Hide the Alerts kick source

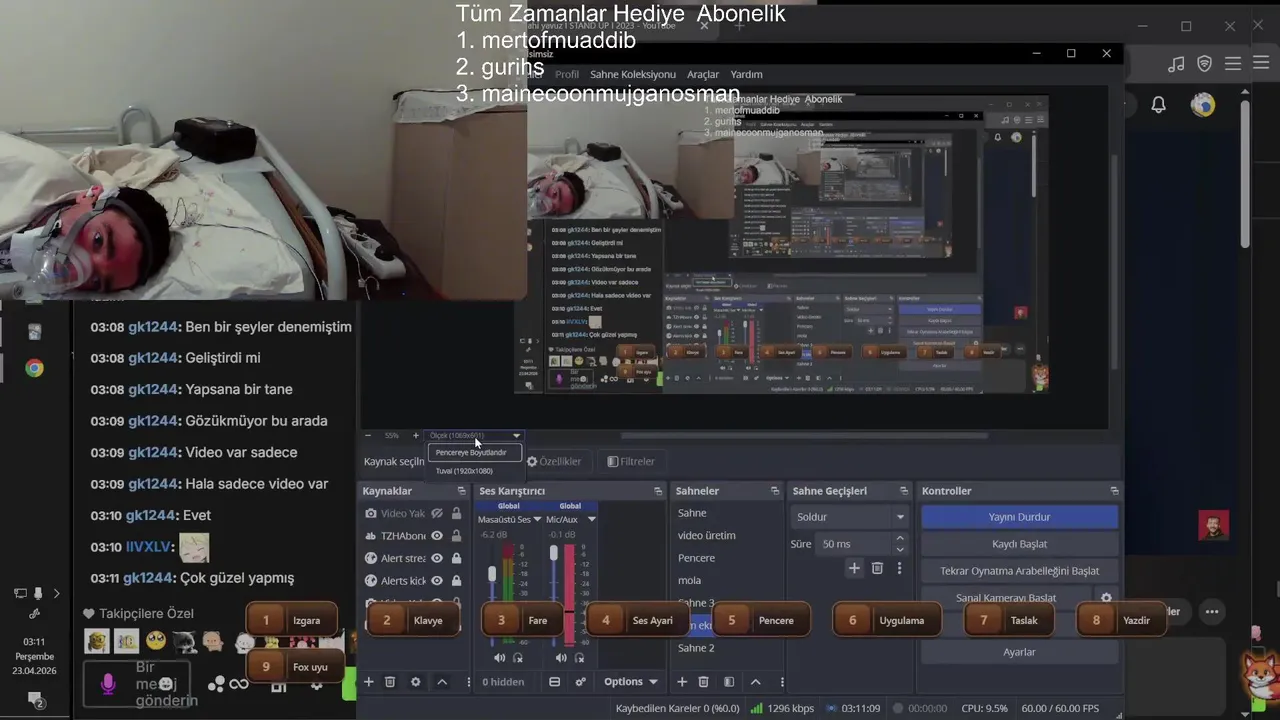tap(437, 581)
